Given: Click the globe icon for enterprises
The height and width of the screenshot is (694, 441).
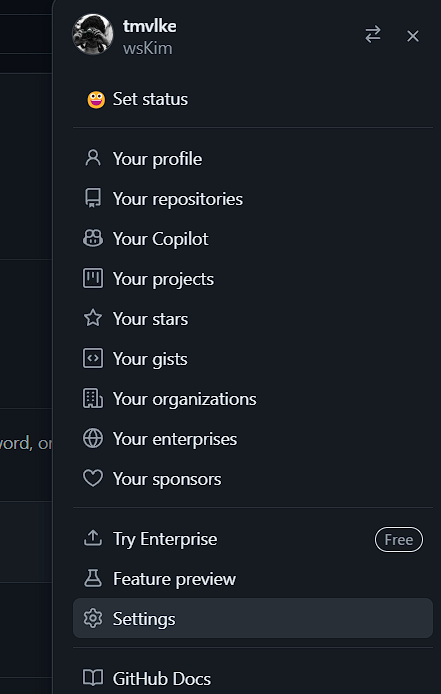Looking at the screenshot, I should (93, 438).
